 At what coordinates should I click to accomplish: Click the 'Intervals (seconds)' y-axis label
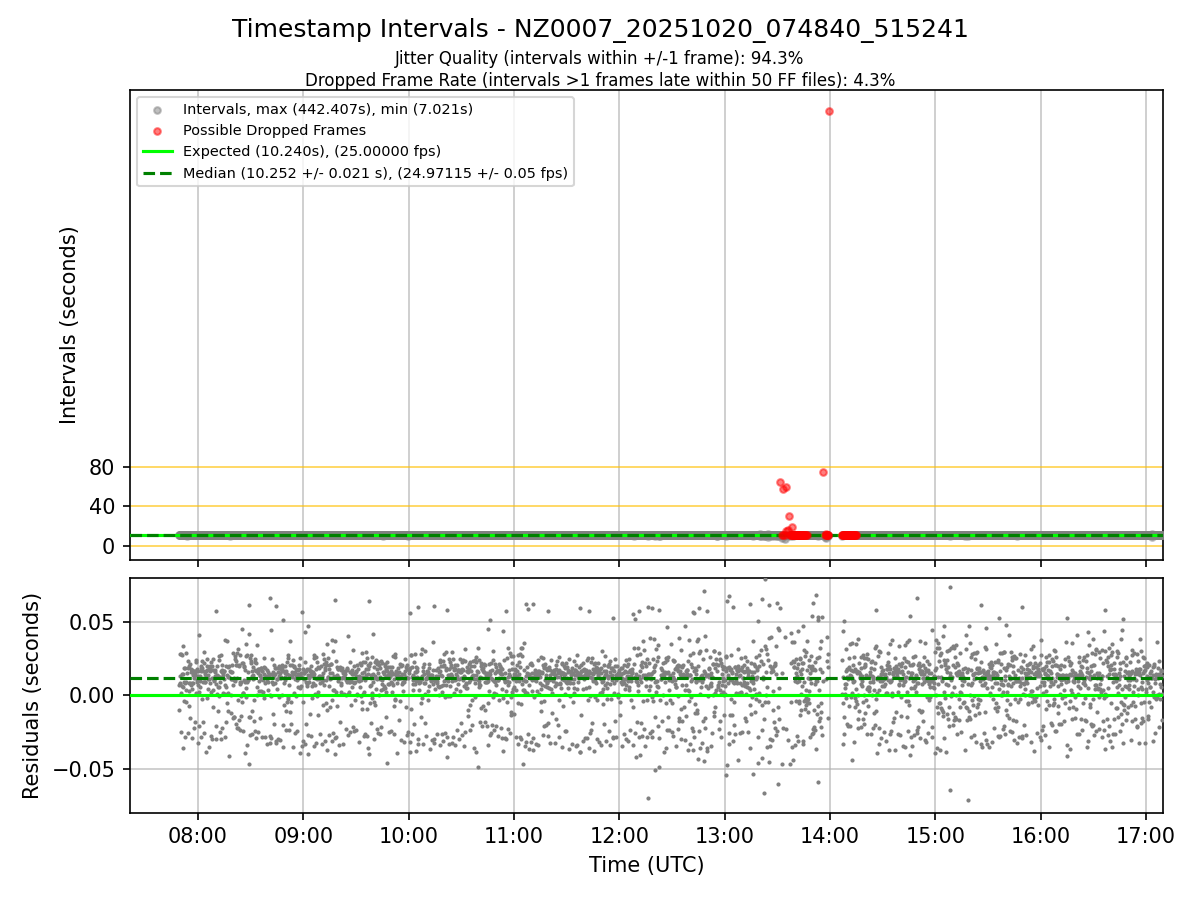coord(69,325)
